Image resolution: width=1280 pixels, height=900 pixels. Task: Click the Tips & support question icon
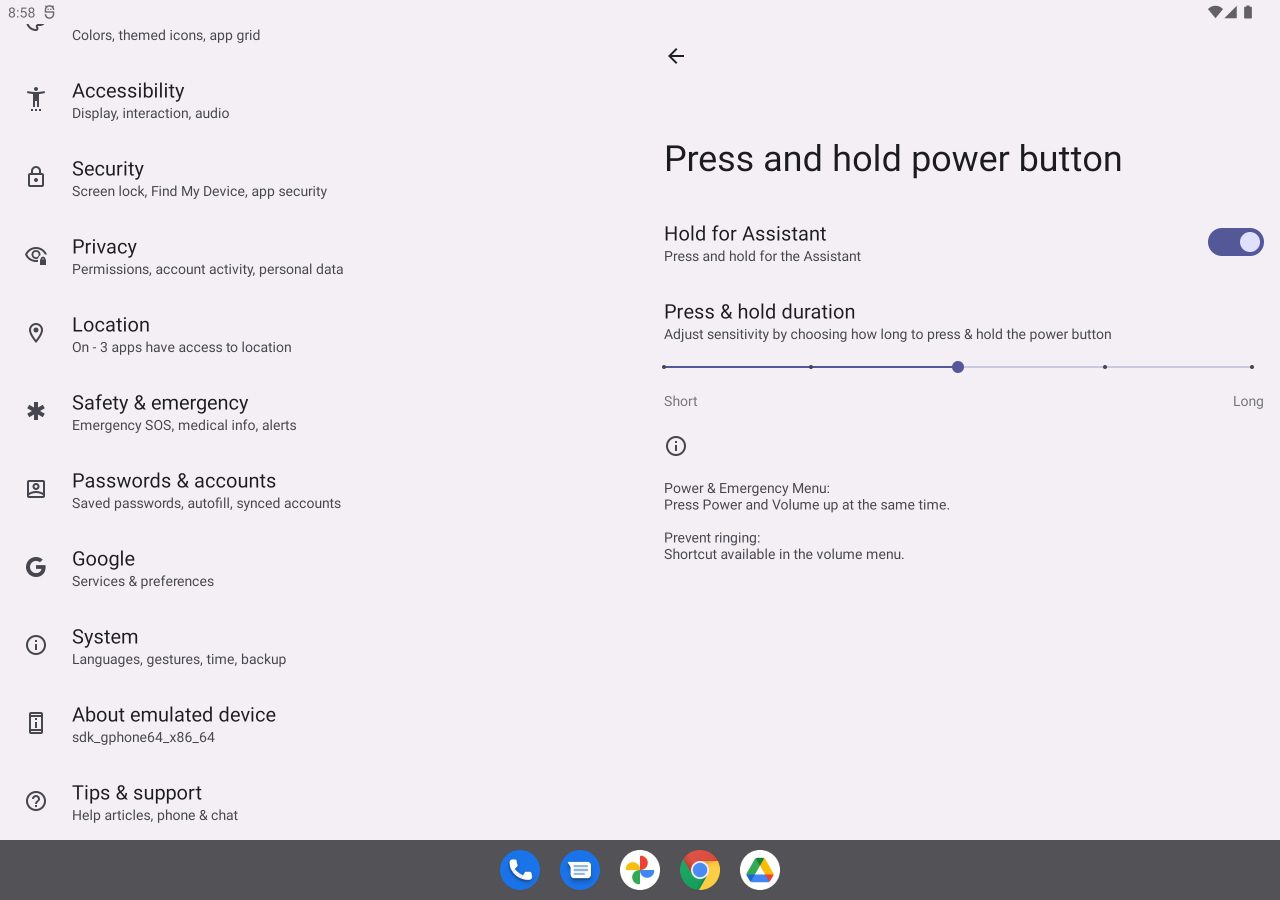[36, 801]
